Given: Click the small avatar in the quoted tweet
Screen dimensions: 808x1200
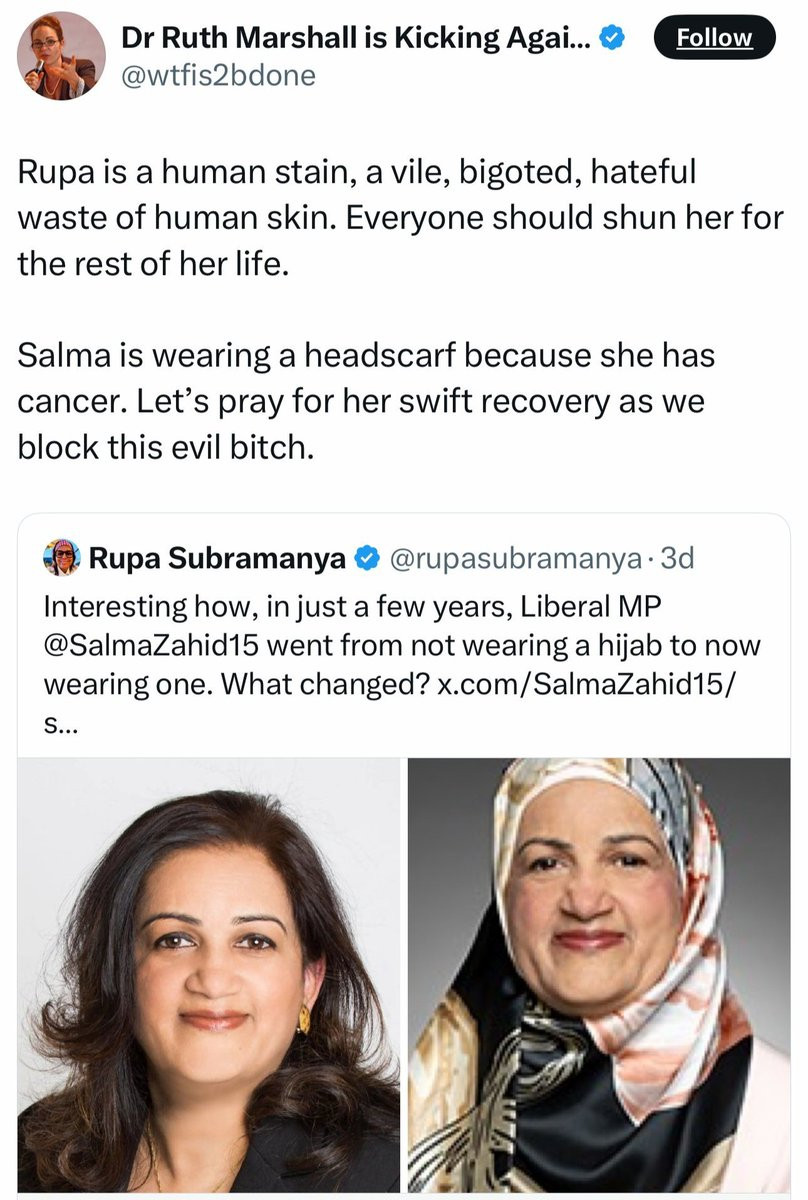Looking at the screenshot, I should (63, 558).
